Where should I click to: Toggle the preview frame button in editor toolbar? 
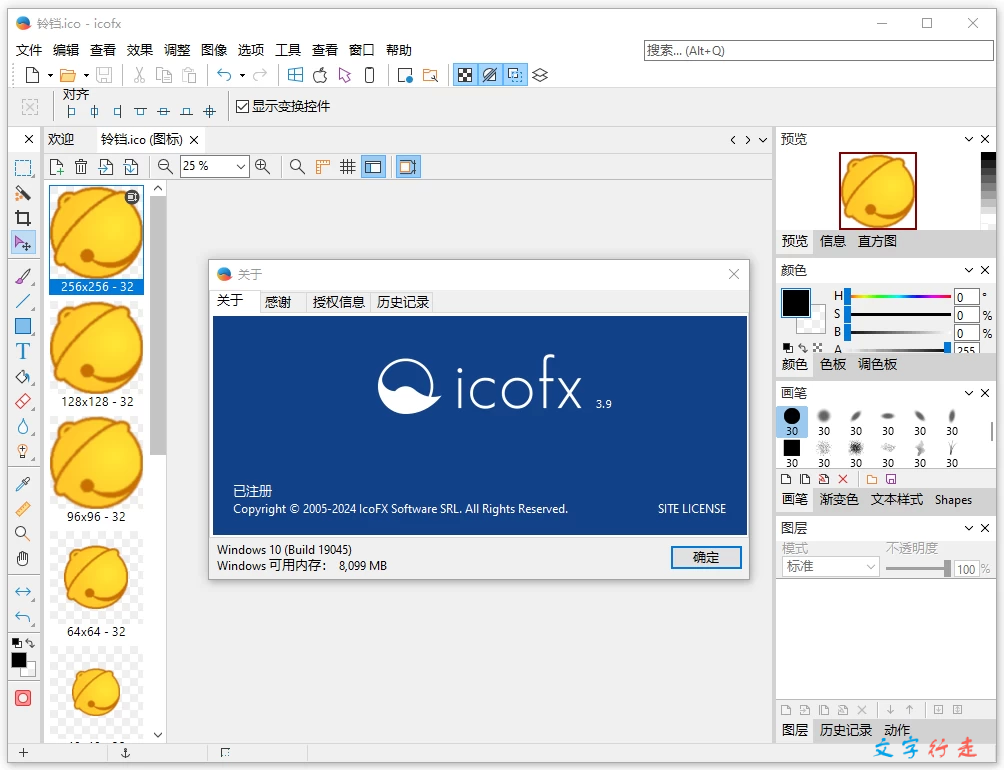[x=408, y=167]
